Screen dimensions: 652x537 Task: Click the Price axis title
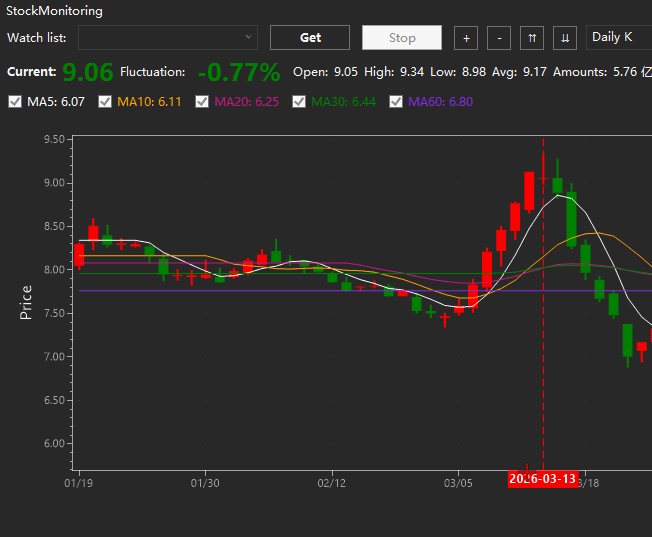pyautogui.click(x=26, y=302)
